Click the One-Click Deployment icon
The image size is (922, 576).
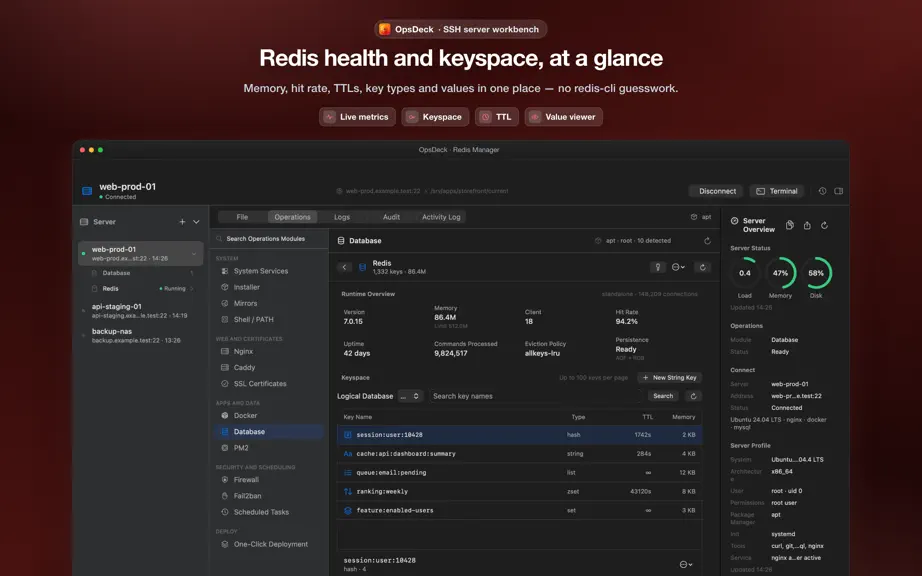coord(225,544)
